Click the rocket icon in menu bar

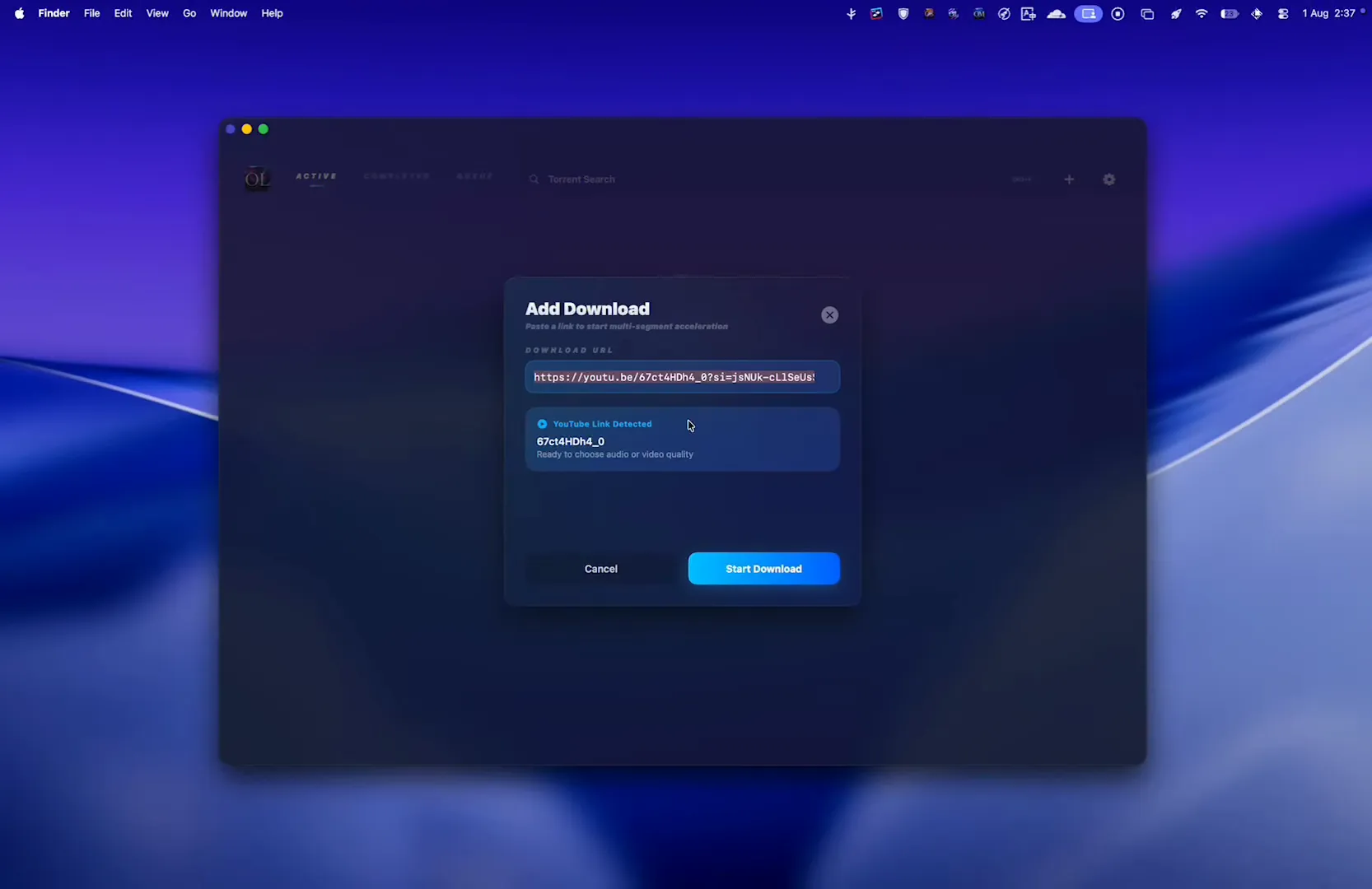click(x=1176, y=13)
